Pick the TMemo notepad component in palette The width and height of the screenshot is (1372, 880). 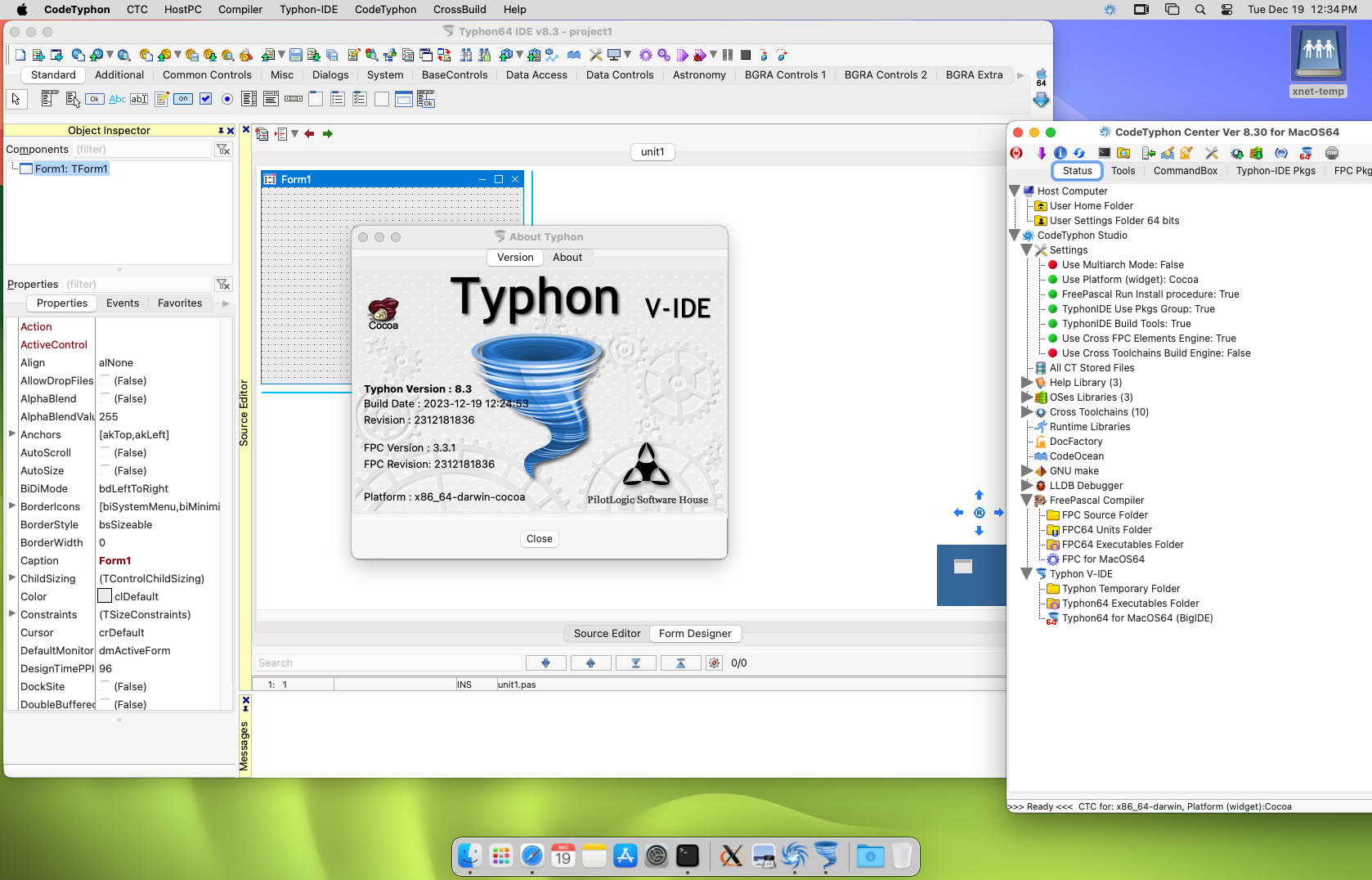[x=161, y=99]
